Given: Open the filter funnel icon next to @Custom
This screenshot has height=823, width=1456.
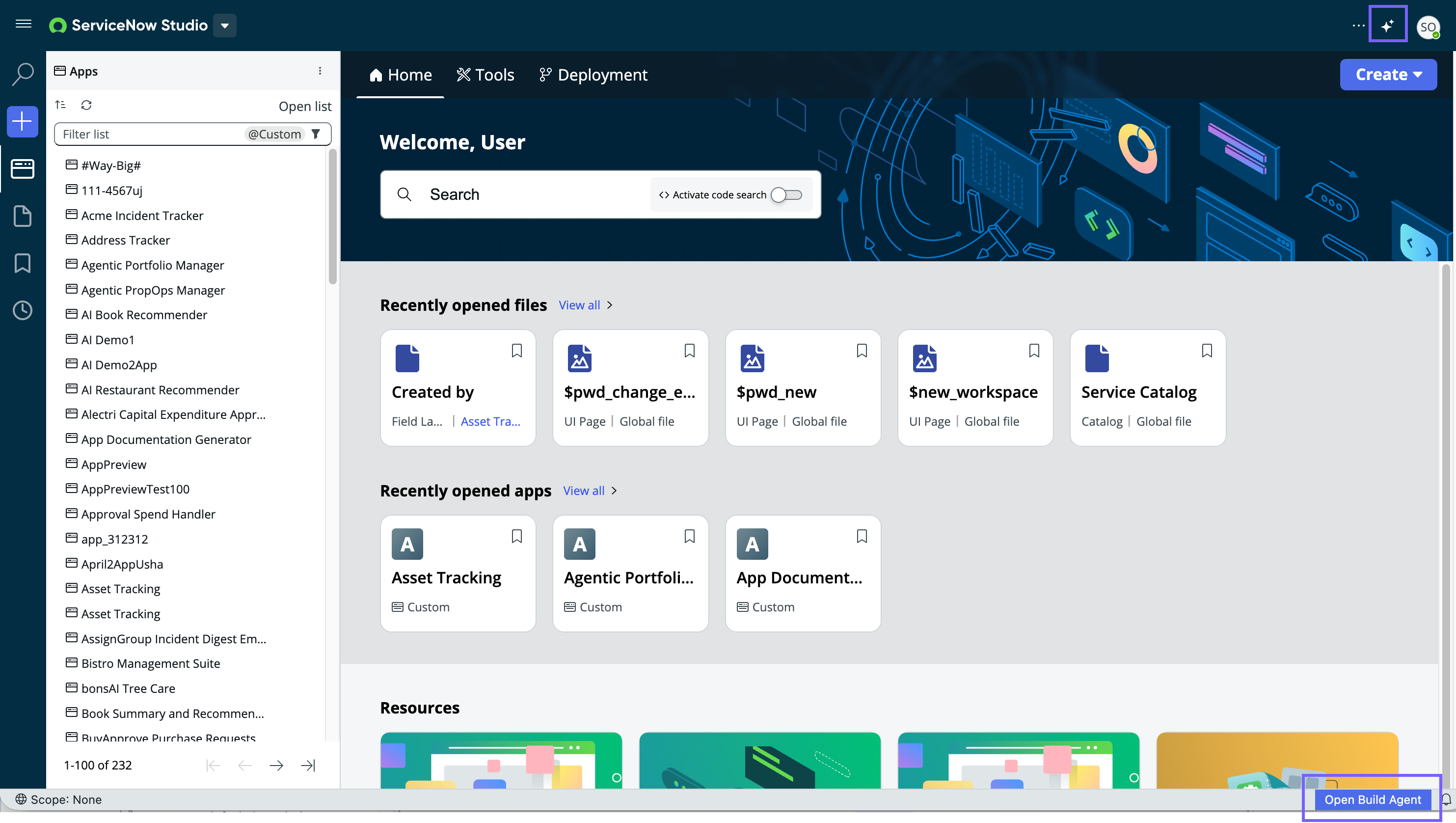Looking at the screenshot, I should pos(316,134).
